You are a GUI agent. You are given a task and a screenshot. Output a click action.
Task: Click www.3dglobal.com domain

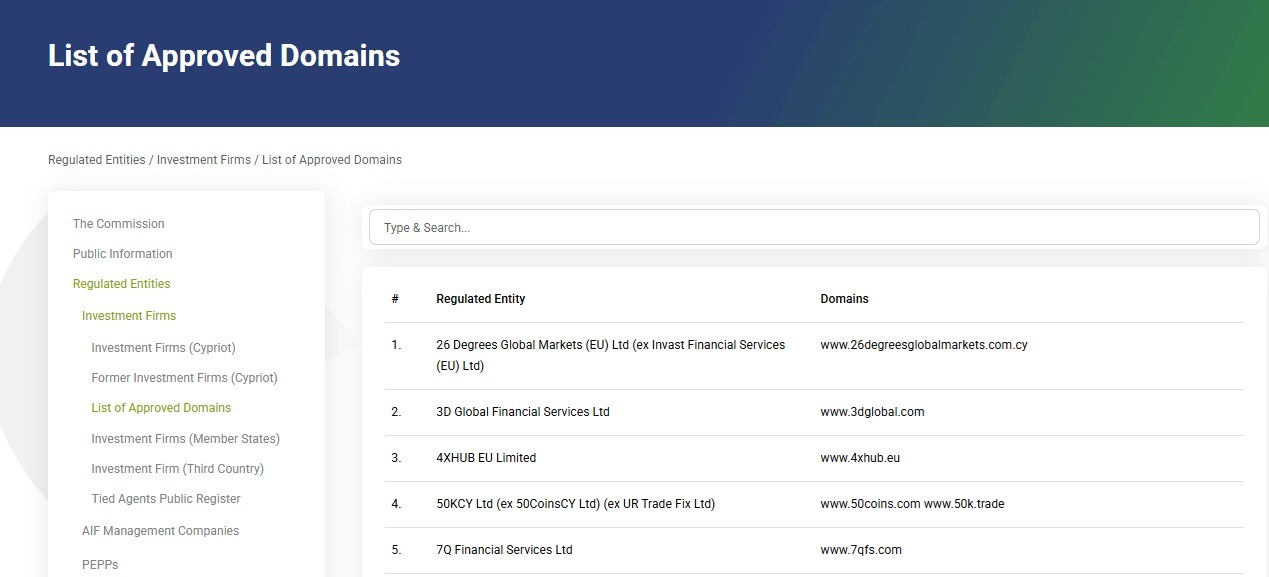coord(872,412)
